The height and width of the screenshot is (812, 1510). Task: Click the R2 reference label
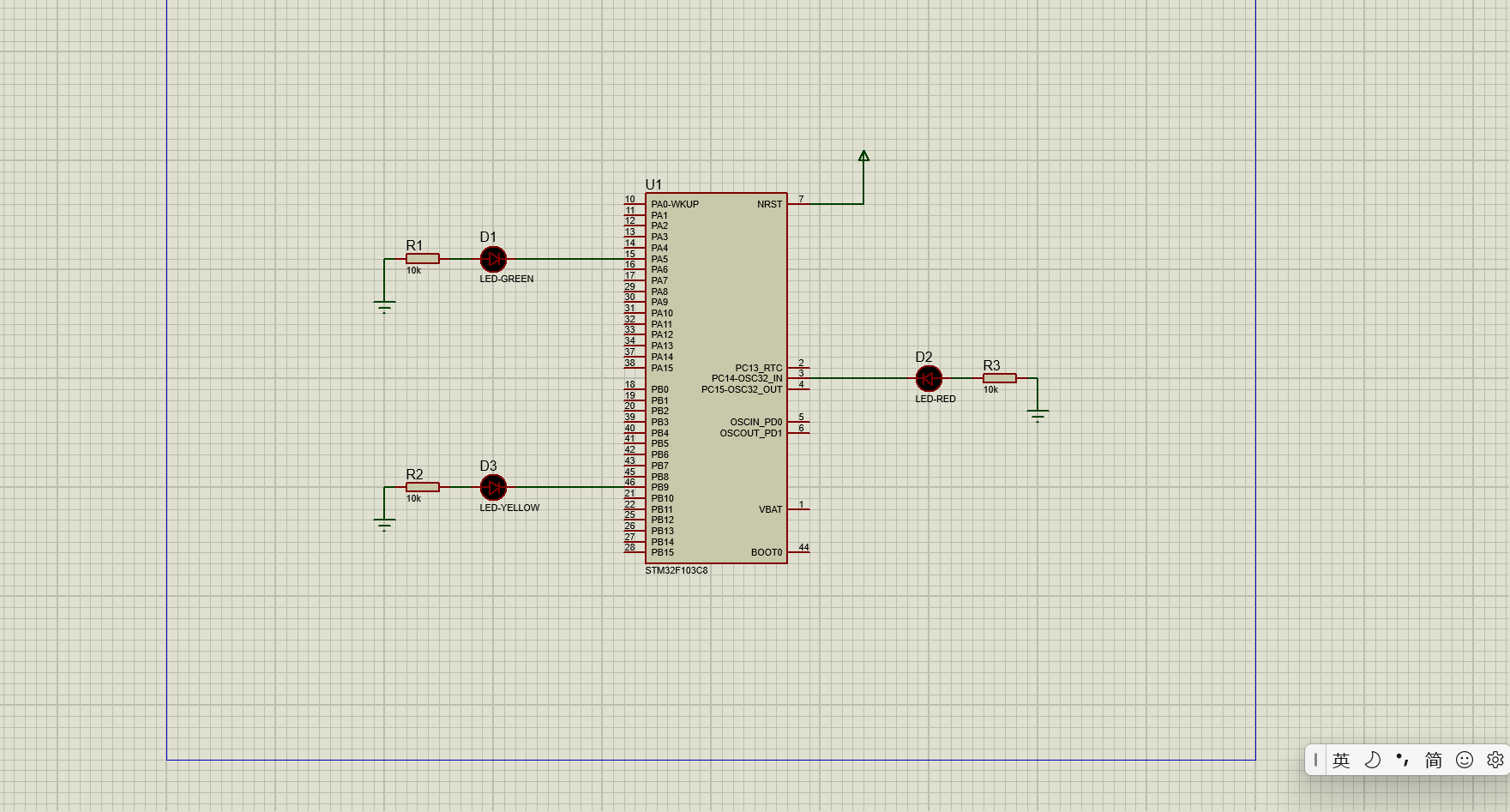pos(414,475)
